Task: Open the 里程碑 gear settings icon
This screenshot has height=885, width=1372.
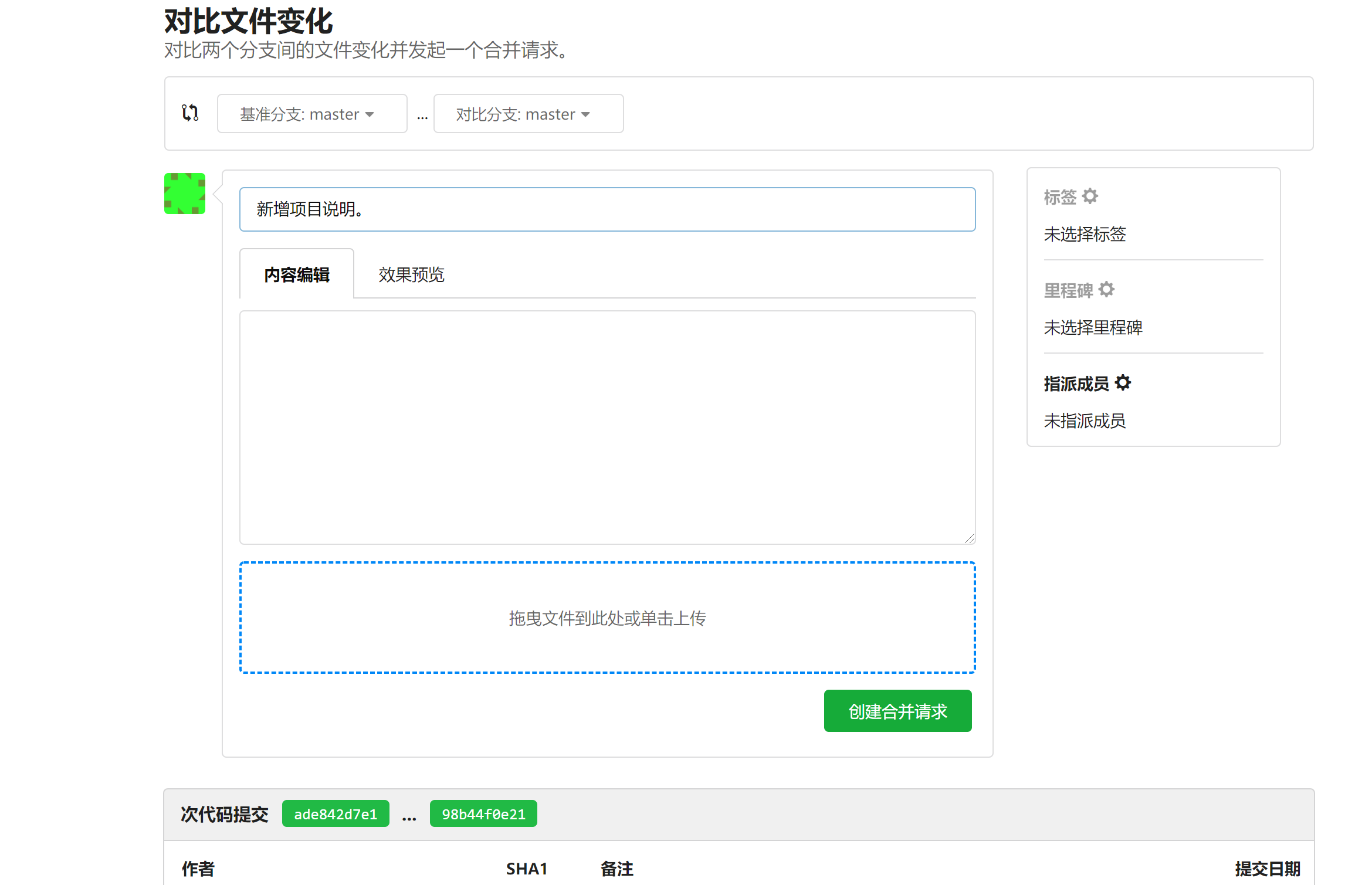Action: (1106, 289)
